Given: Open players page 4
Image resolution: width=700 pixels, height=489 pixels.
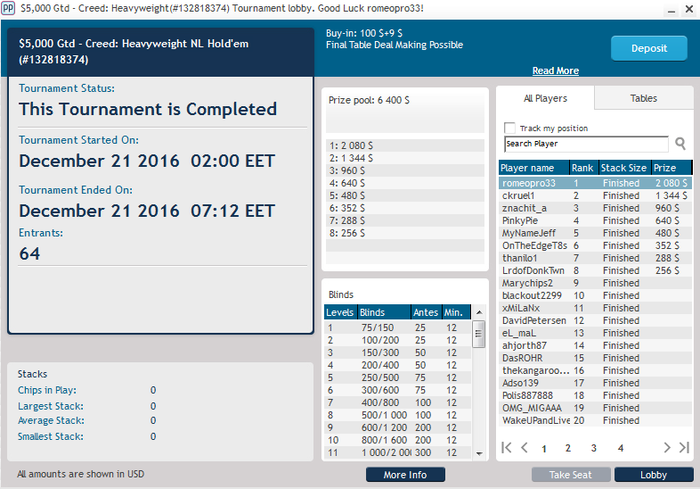Looking at the screenshot, I should click(621, 448).
